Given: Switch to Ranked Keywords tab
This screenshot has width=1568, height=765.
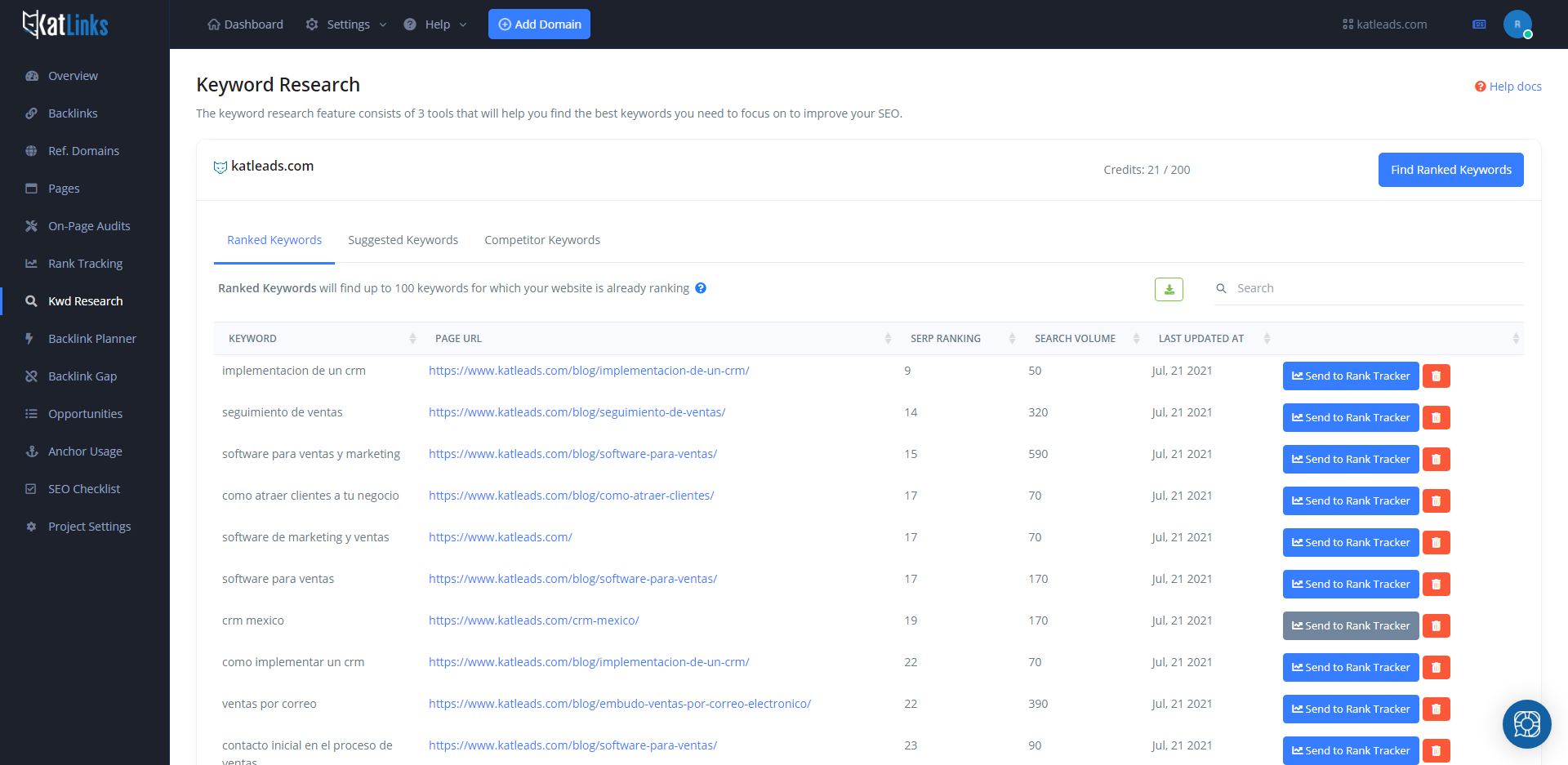Looking at the screenshot, I should point(274,240).
